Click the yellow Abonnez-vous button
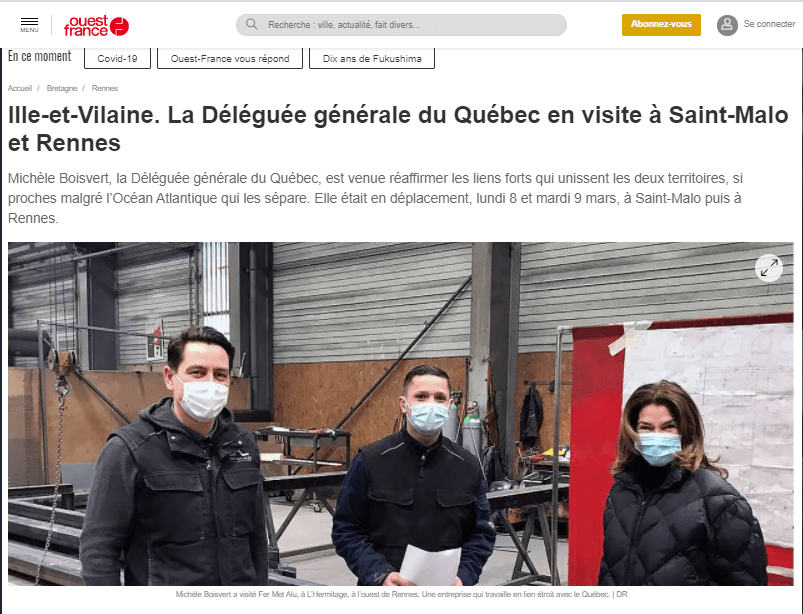The width and height of the screenshot is (803, 614). 661,25
